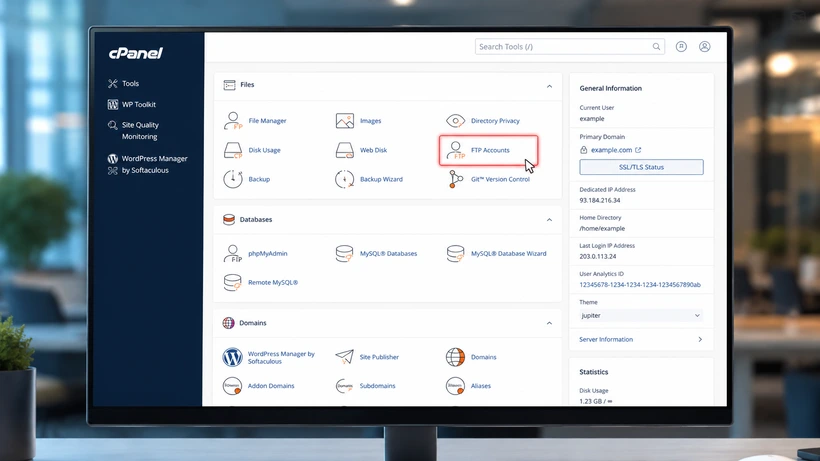Click the search magnifier icon
The height and width of the screenshot is (461, 820).
tap(656, 47)
